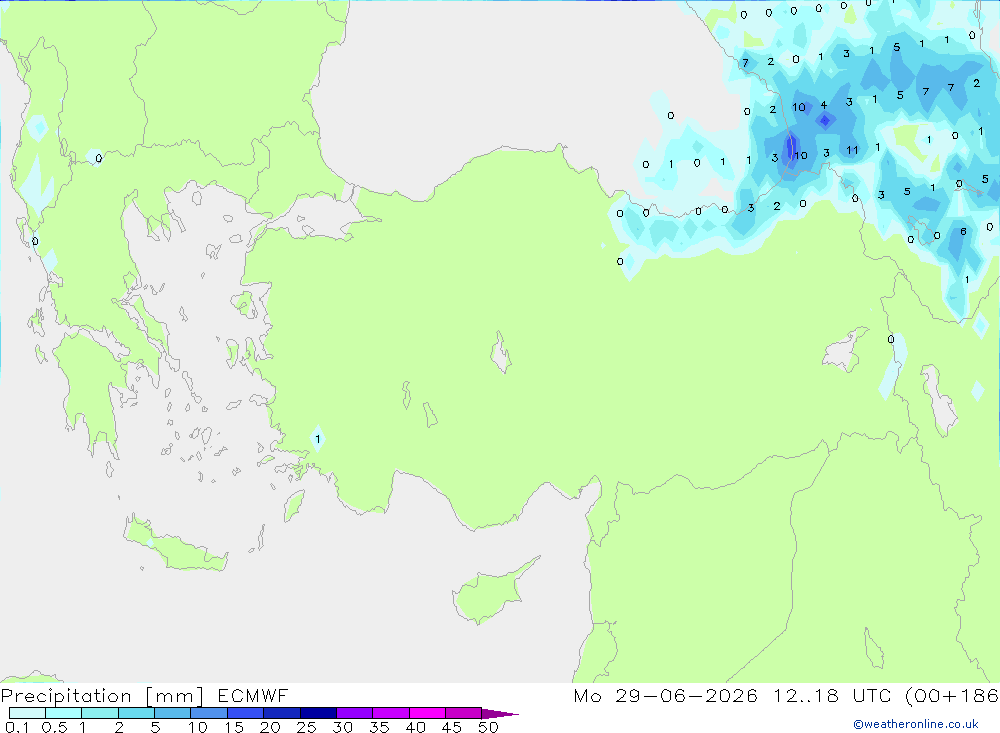Click the legend label '30'
This screenshot has width=1000, height=733.
(342, 727)
